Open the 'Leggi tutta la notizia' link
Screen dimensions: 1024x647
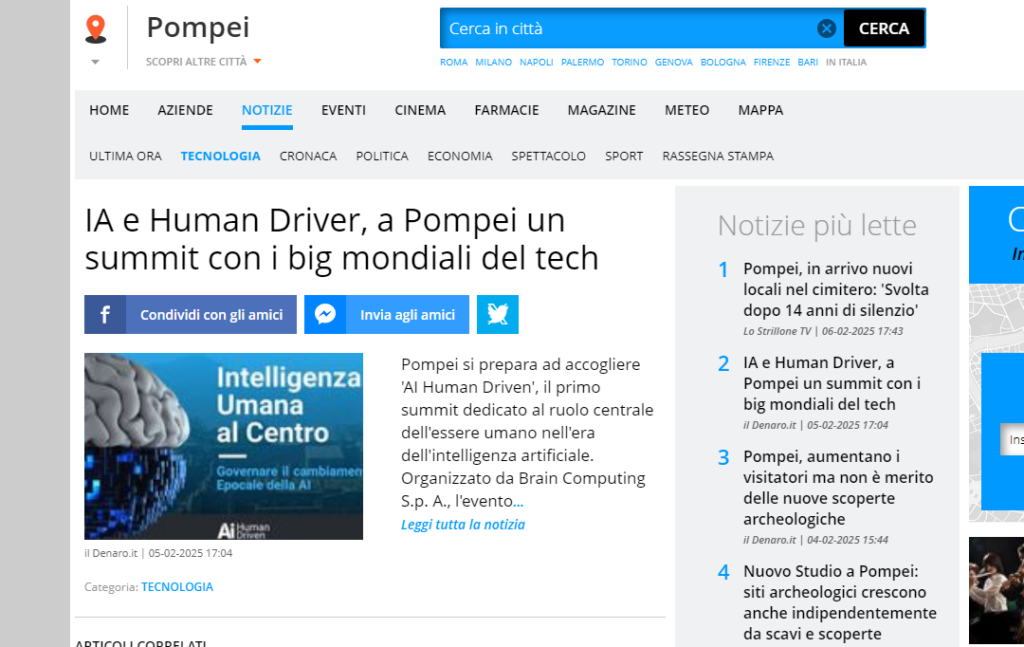point(462,524)
